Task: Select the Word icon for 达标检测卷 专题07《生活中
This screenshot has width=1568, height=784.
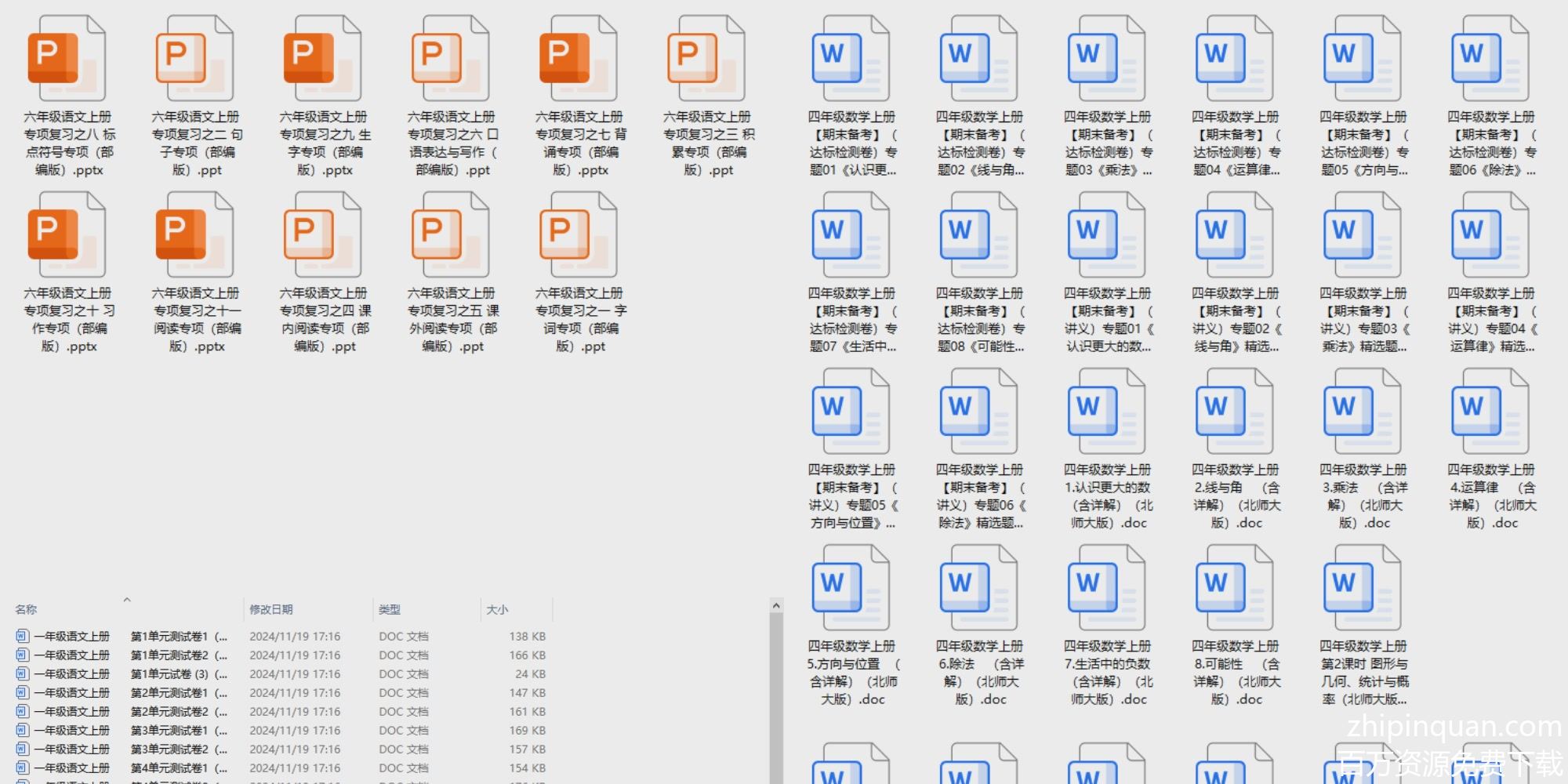Action: coord(851,235)
